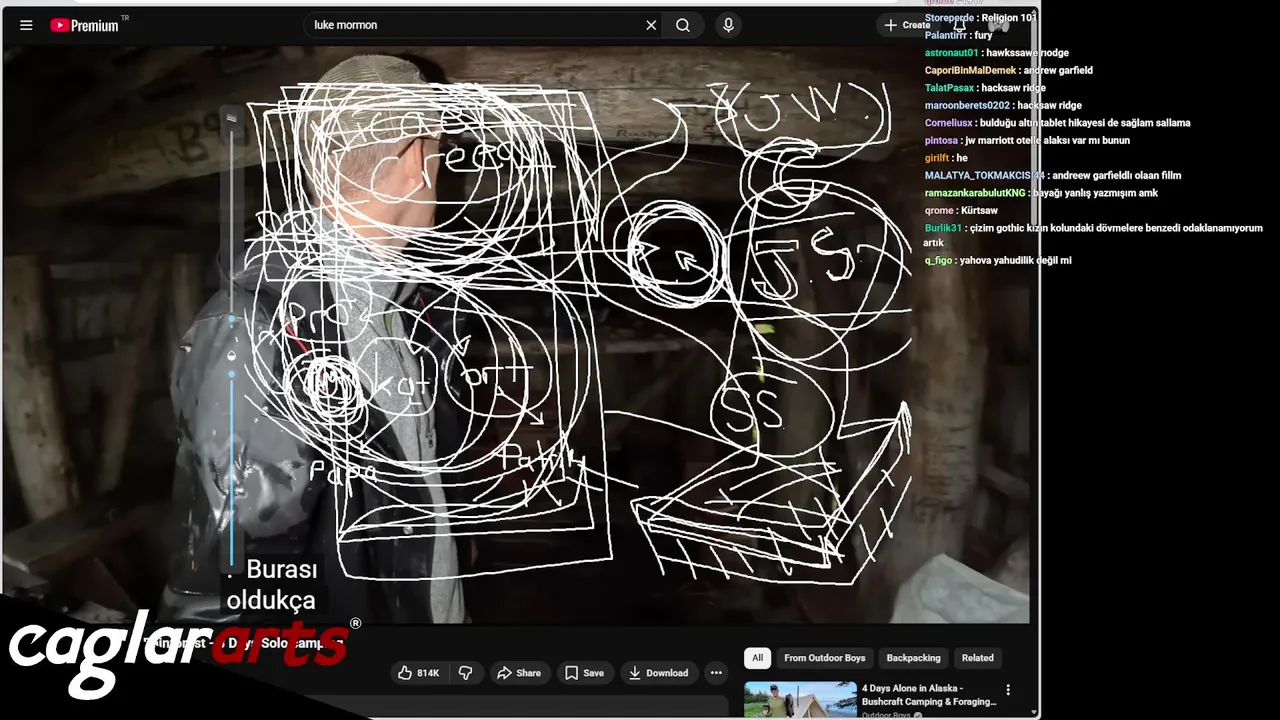The width and height of the screenshot is (1280, 720).
Task: Select the 'Related' filter chip
Action: [977, 658]
